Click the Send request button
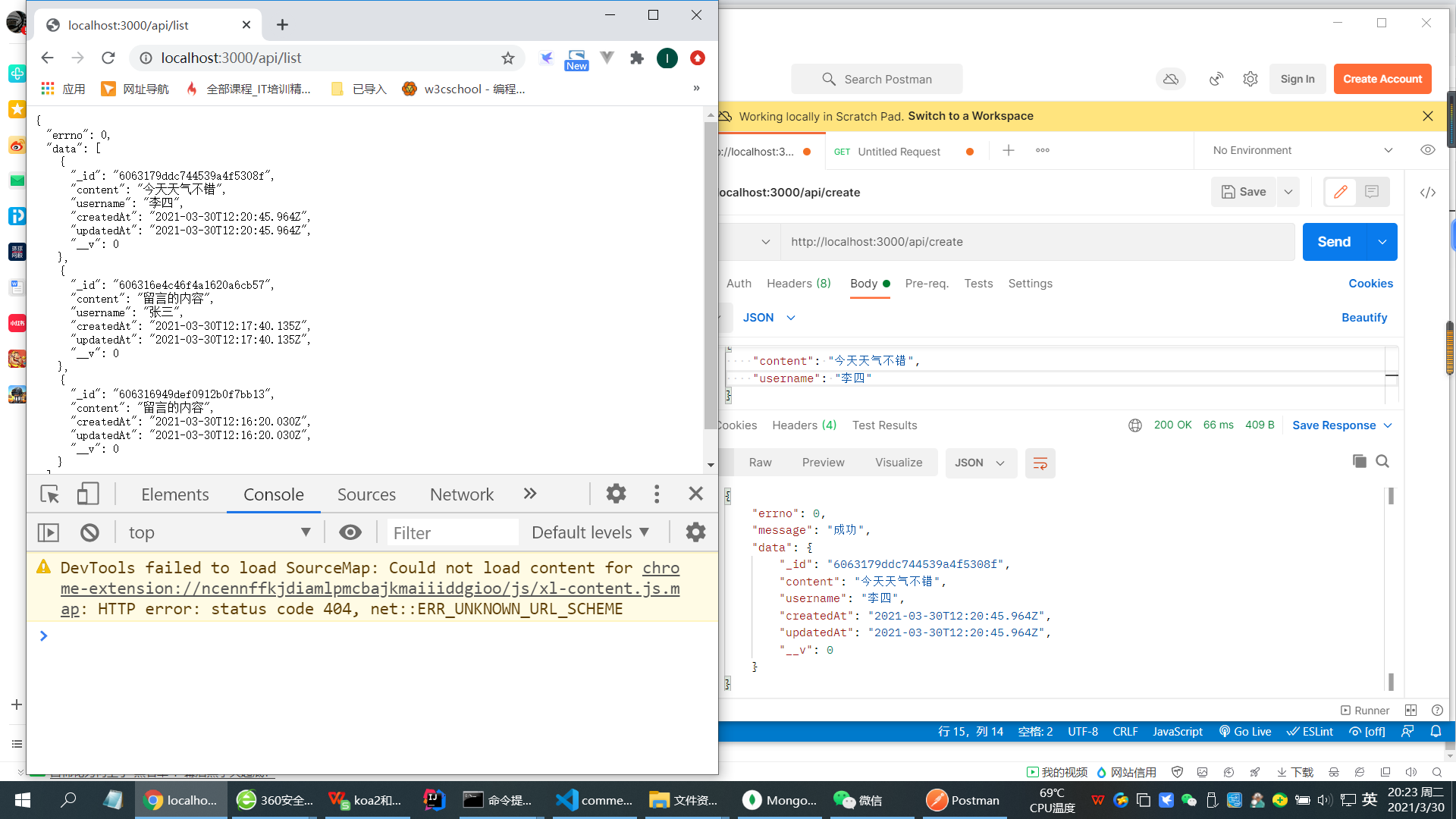 [x=1334, y=242]
